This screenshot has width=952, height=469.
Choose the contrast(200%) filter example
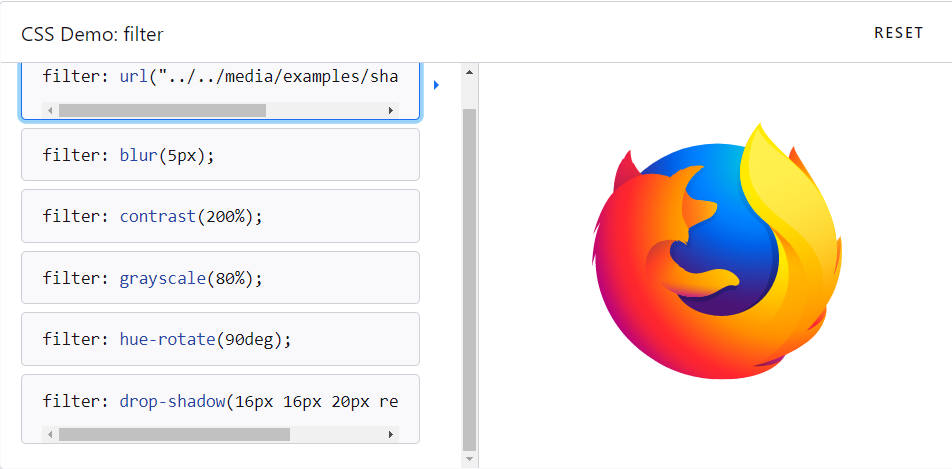point(220,216)
